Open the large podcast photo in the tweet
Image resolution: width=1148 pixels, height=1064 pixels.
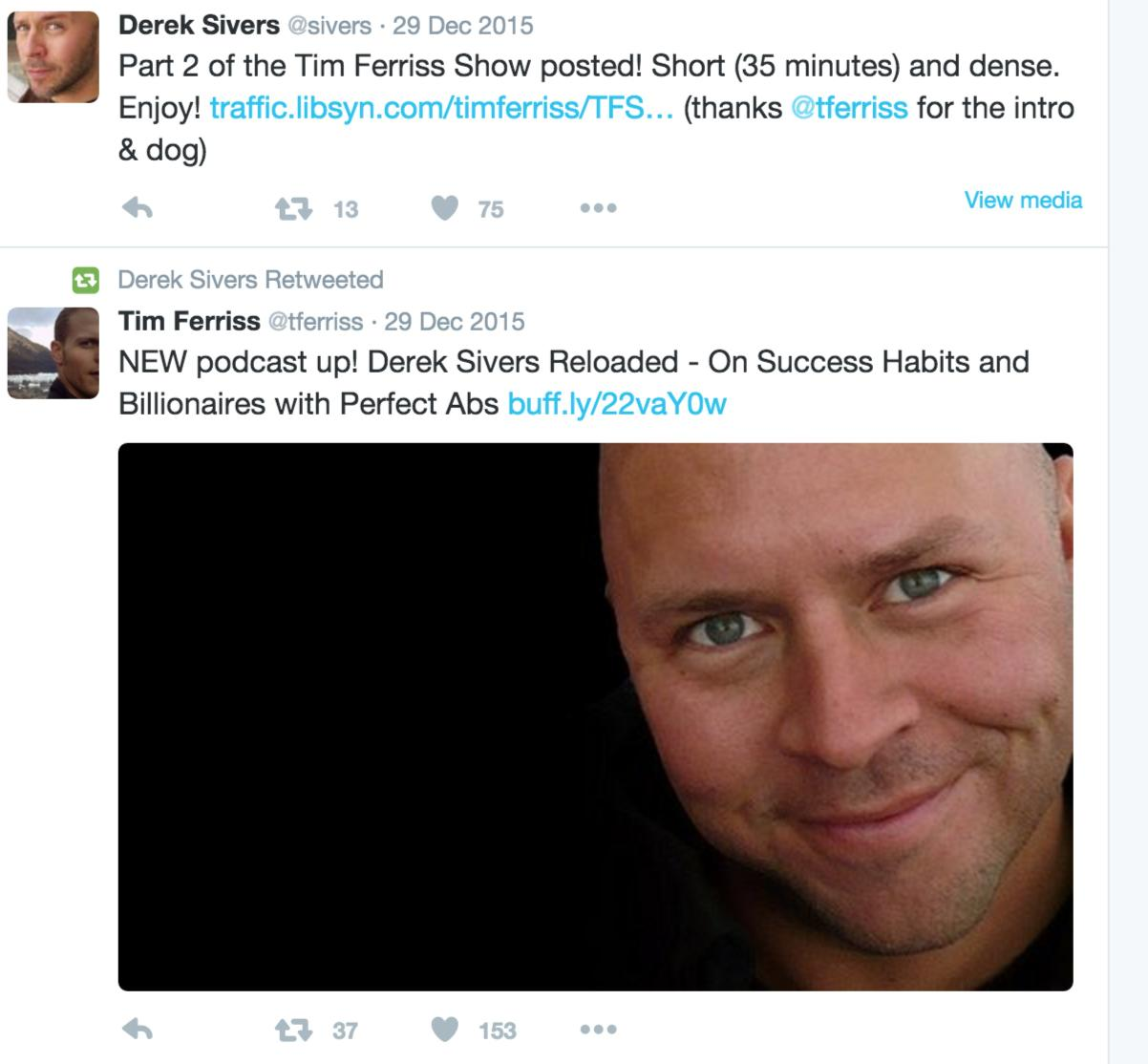[x=595, y=716]
